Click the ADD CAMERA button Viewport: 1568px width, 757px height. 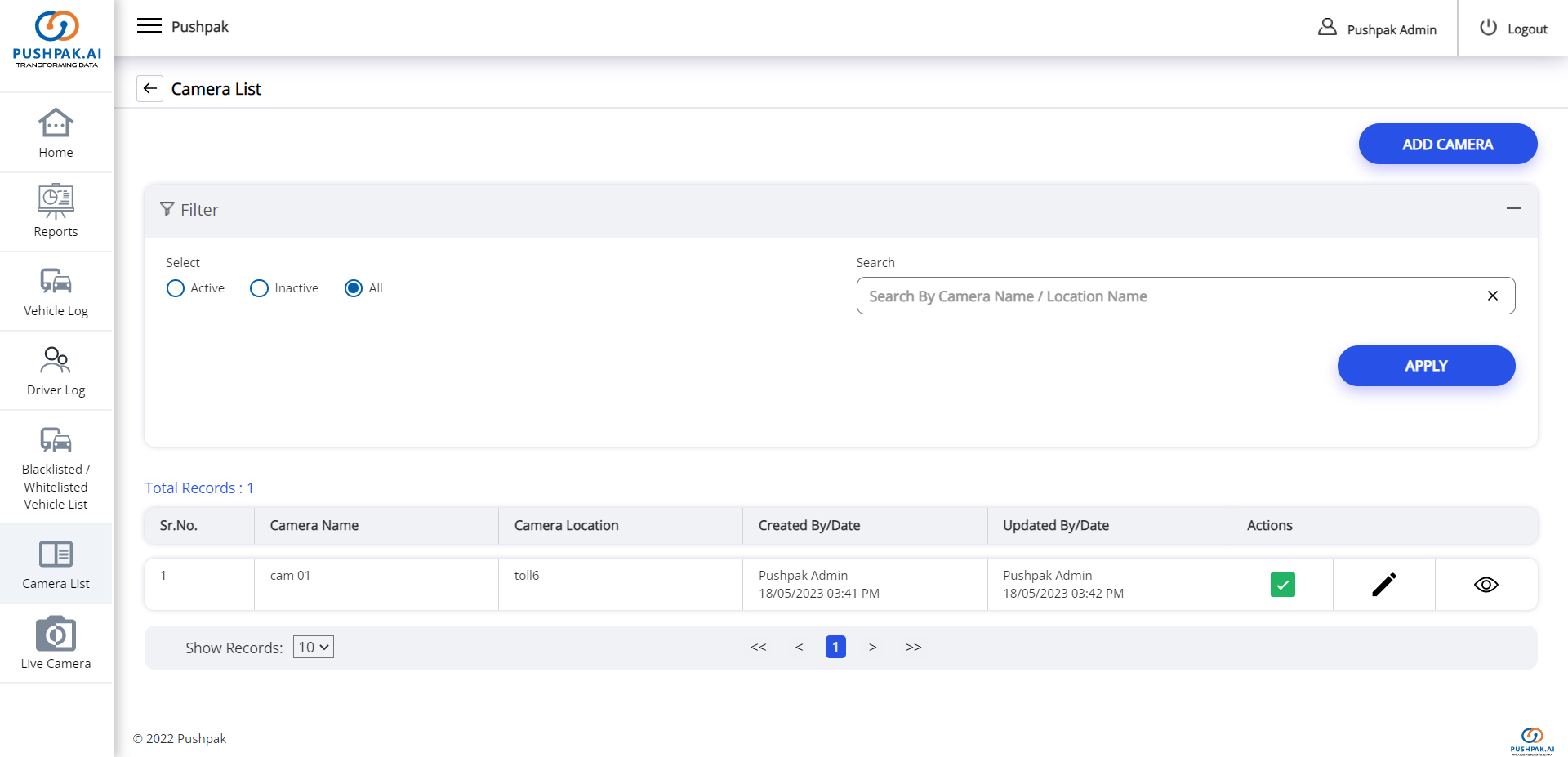(x=1447, y=144)
